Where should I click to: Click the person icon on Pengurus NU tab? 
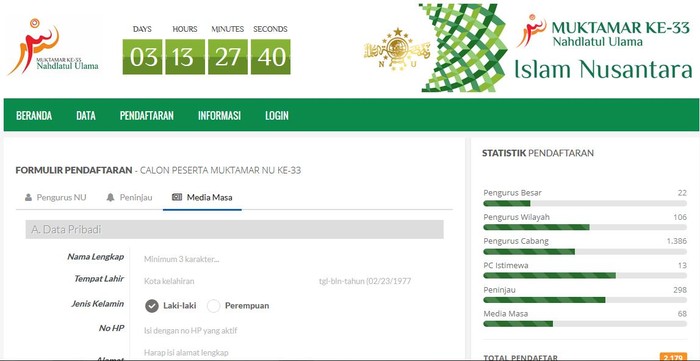click(x=29, y=197)
